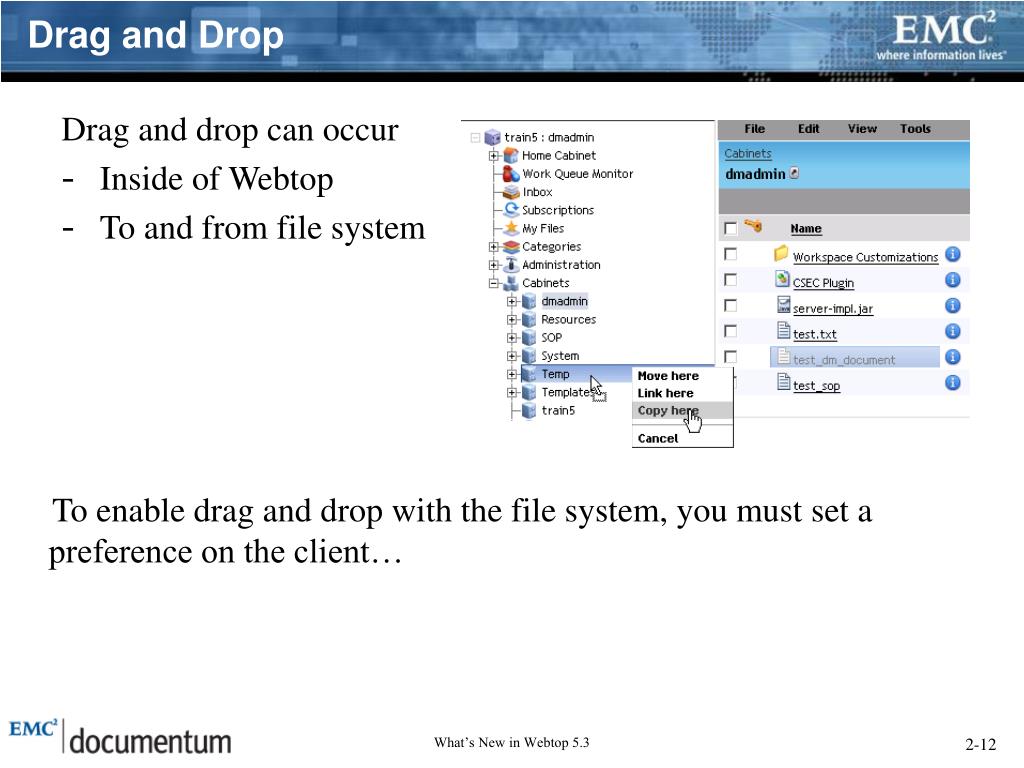Click the Inbox tray icon
This screenshot has height=768, width=1024.
[511, 192]
